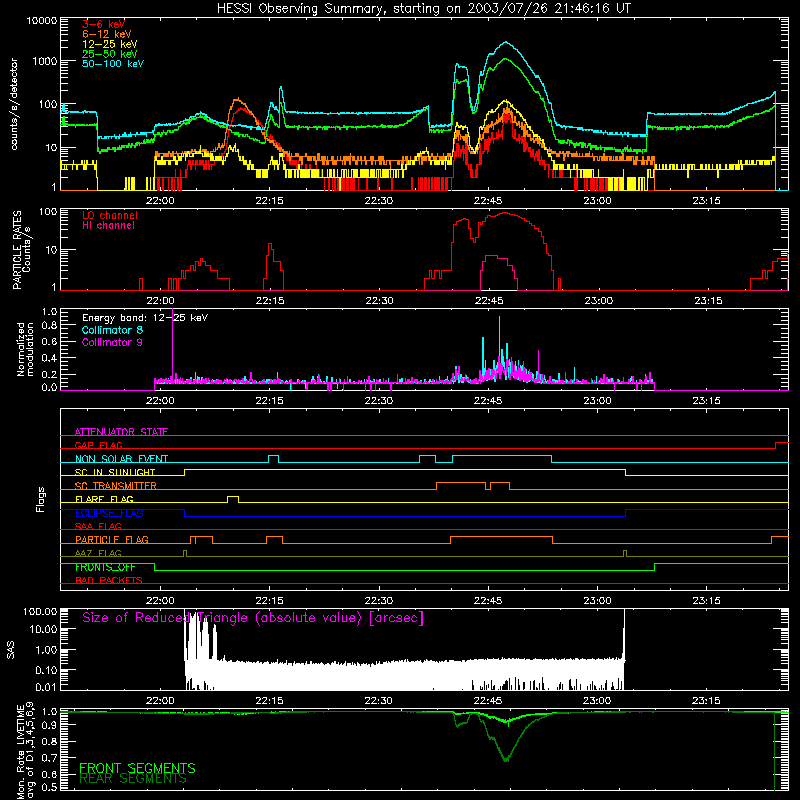Click the 22:15 tick under the SAS plot
The width and height of the screenshot is (800, 800).
269,701
